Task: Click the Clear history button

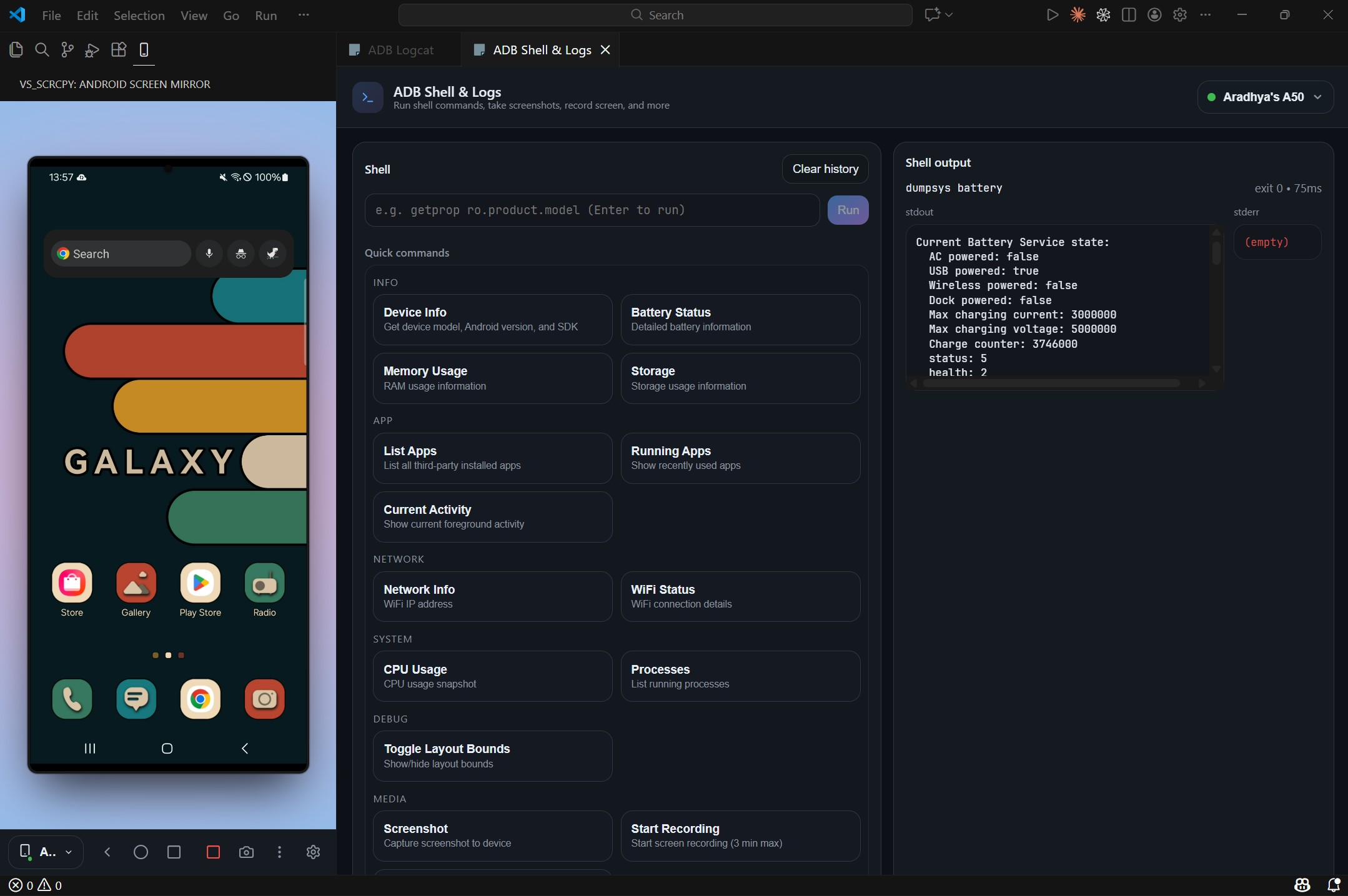Action: pos(825,169)
